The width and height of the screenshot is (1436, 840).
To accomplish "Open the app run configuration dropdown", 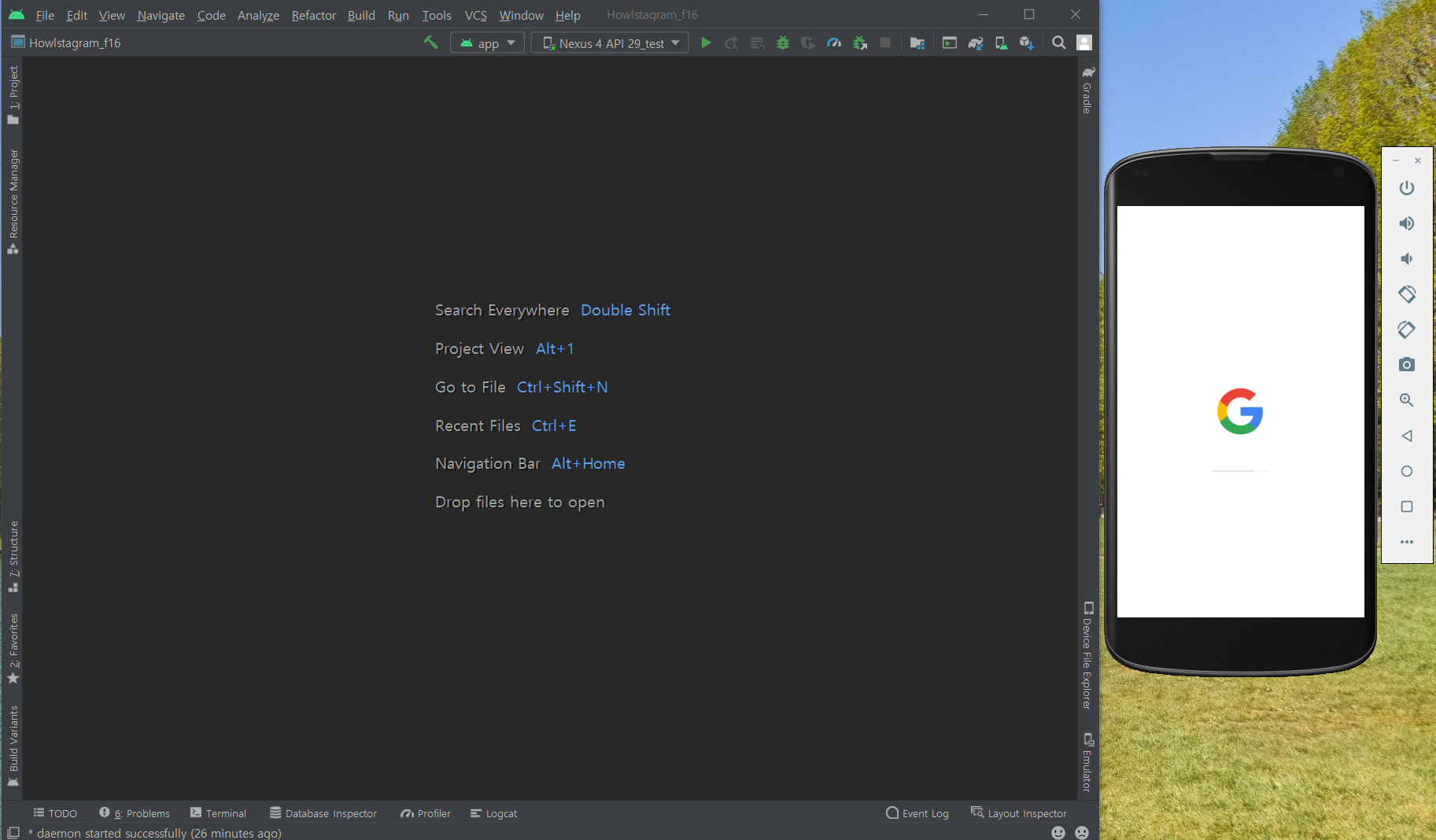I will [487, 42].
